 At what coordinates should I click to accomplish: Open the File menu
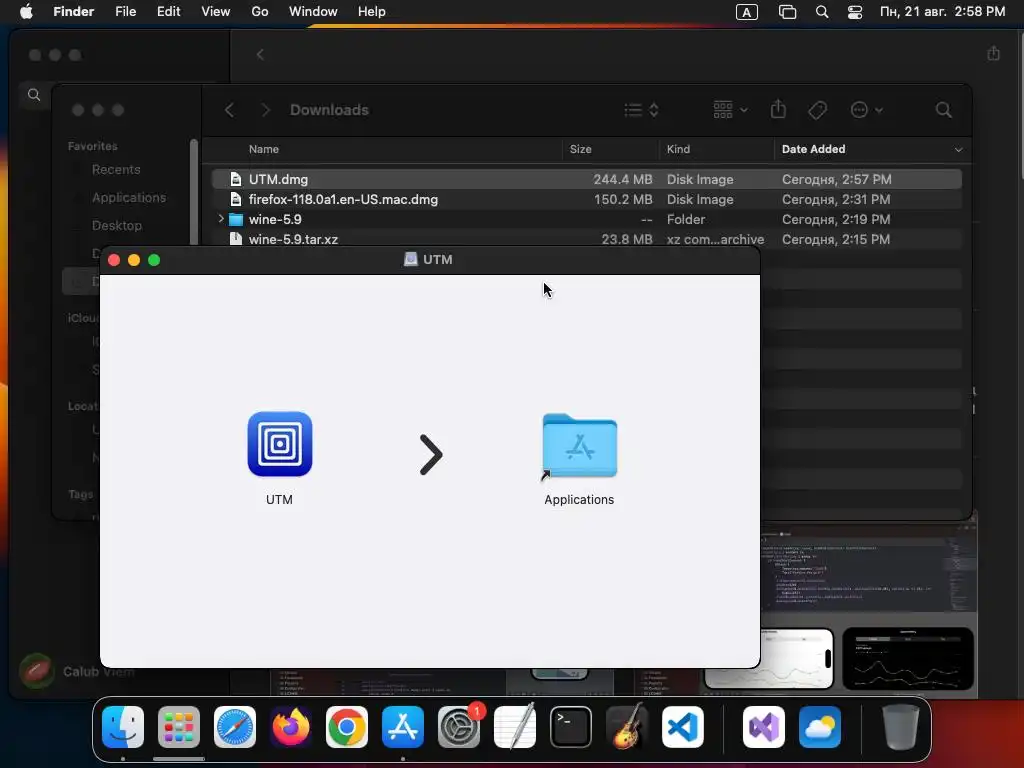(125, 12)
